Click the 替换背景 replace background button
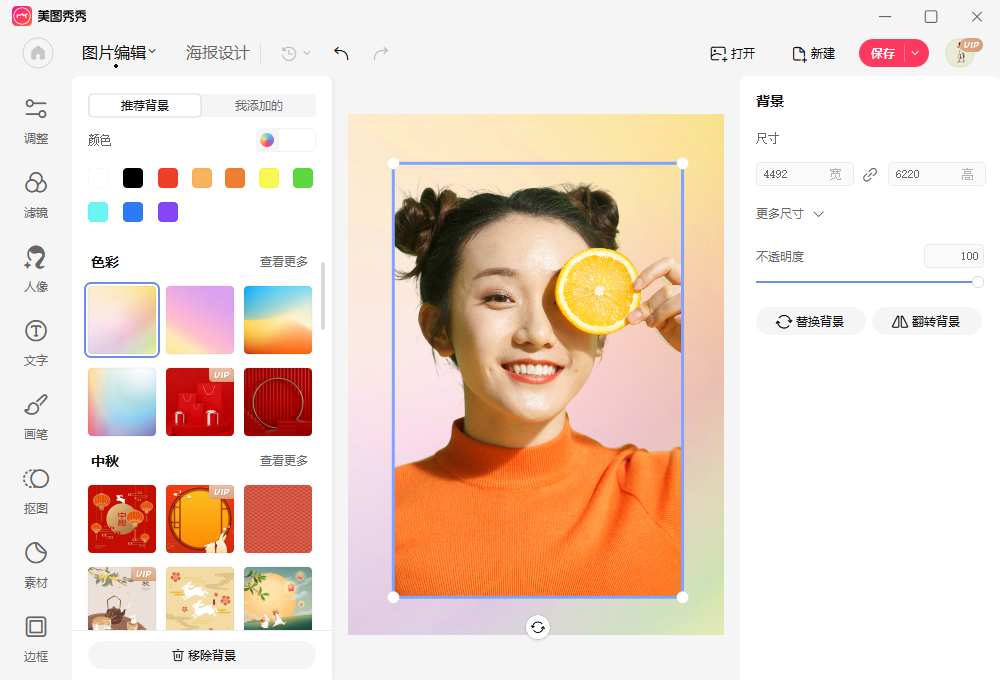This screenshot has width=1000, height=680. (x=810, y=321)
